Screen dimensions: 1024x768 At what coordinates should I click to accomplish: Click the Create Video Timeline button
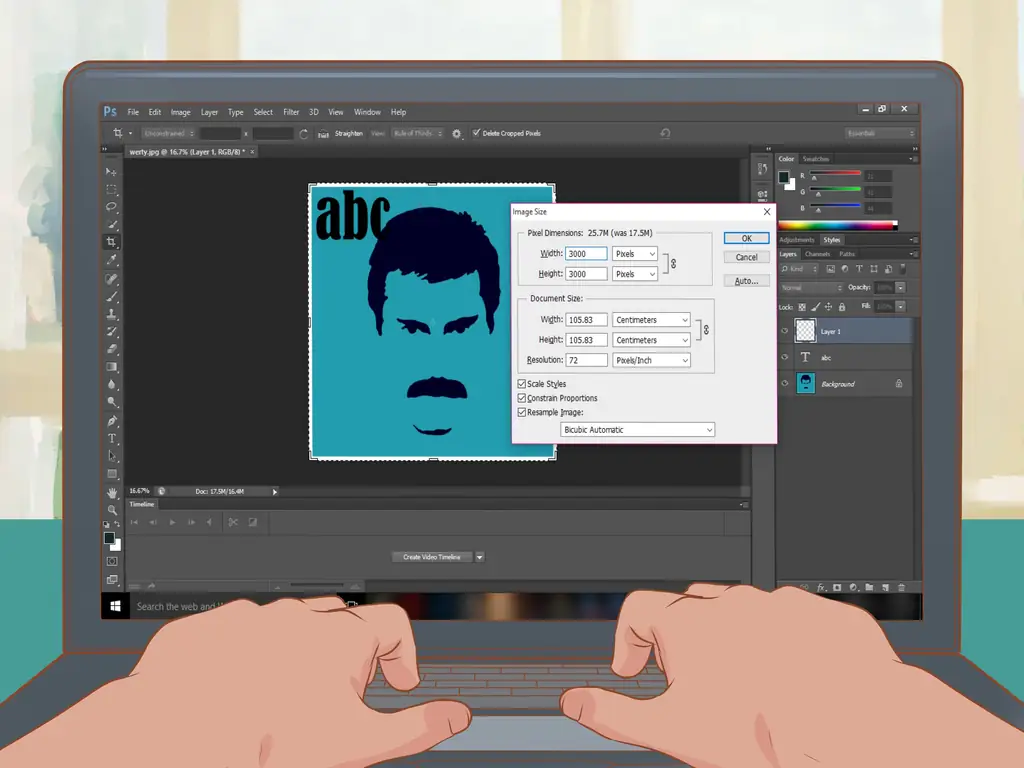(432, 557)
